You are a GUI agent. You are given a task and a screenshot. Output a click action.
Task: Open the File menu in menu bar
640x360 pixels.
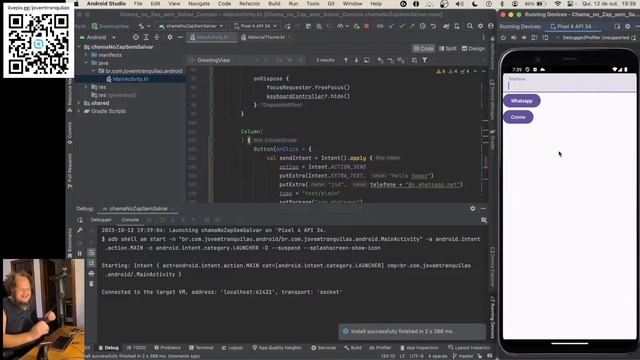138,4
